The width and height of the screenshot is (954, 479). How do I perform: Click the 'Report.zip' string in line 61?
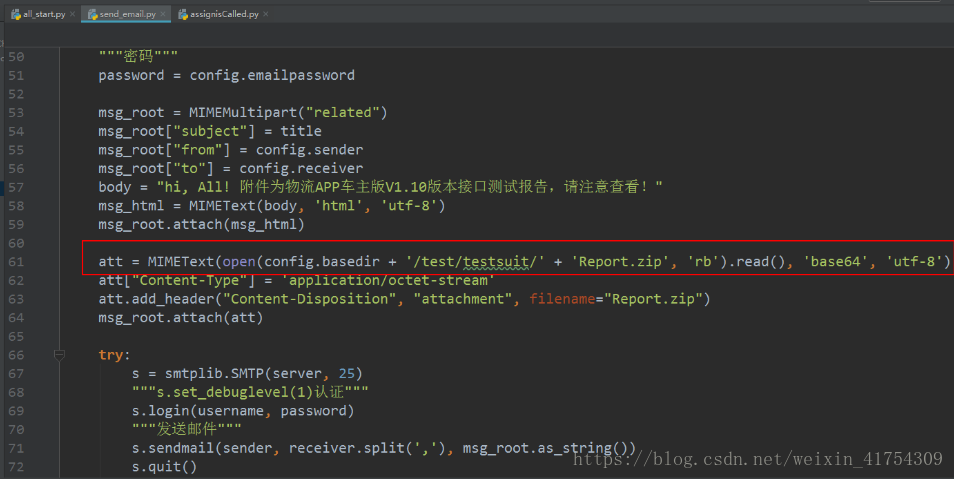[x=620, y=262]
